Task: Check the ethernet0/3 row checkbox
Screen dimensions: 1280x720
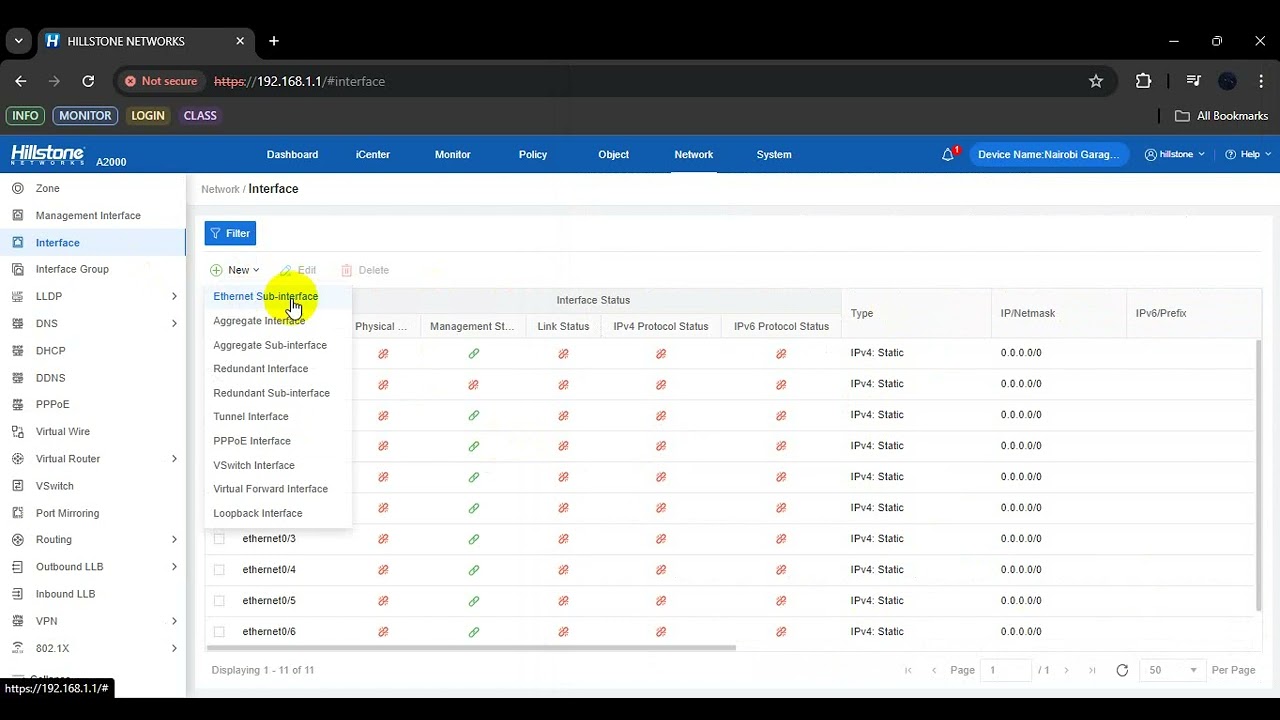Action: point(219,539)
